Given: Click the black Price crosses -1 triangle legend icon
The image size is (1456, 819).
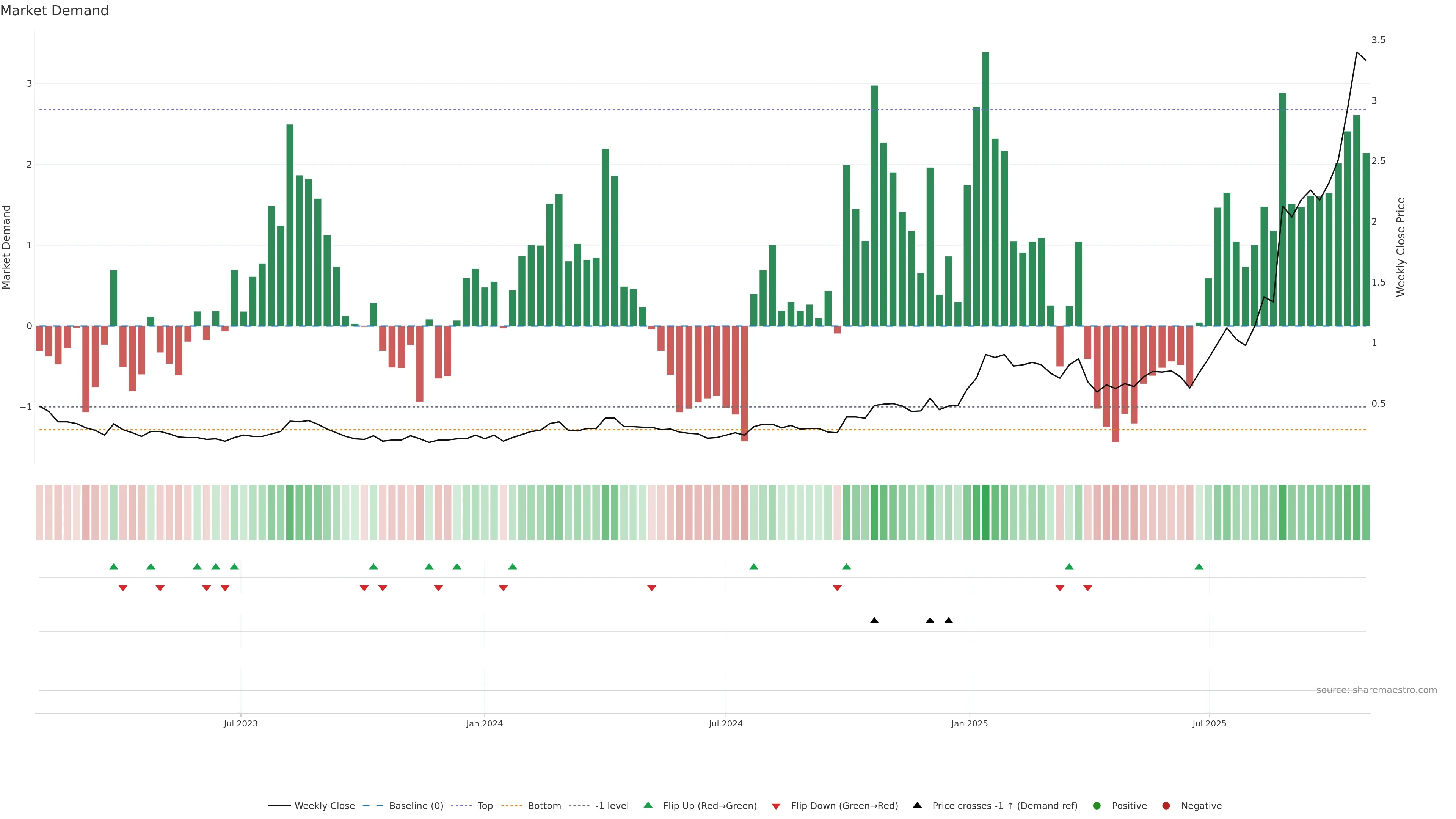Looking at the screenshot, I should click(x=917, y=805).
